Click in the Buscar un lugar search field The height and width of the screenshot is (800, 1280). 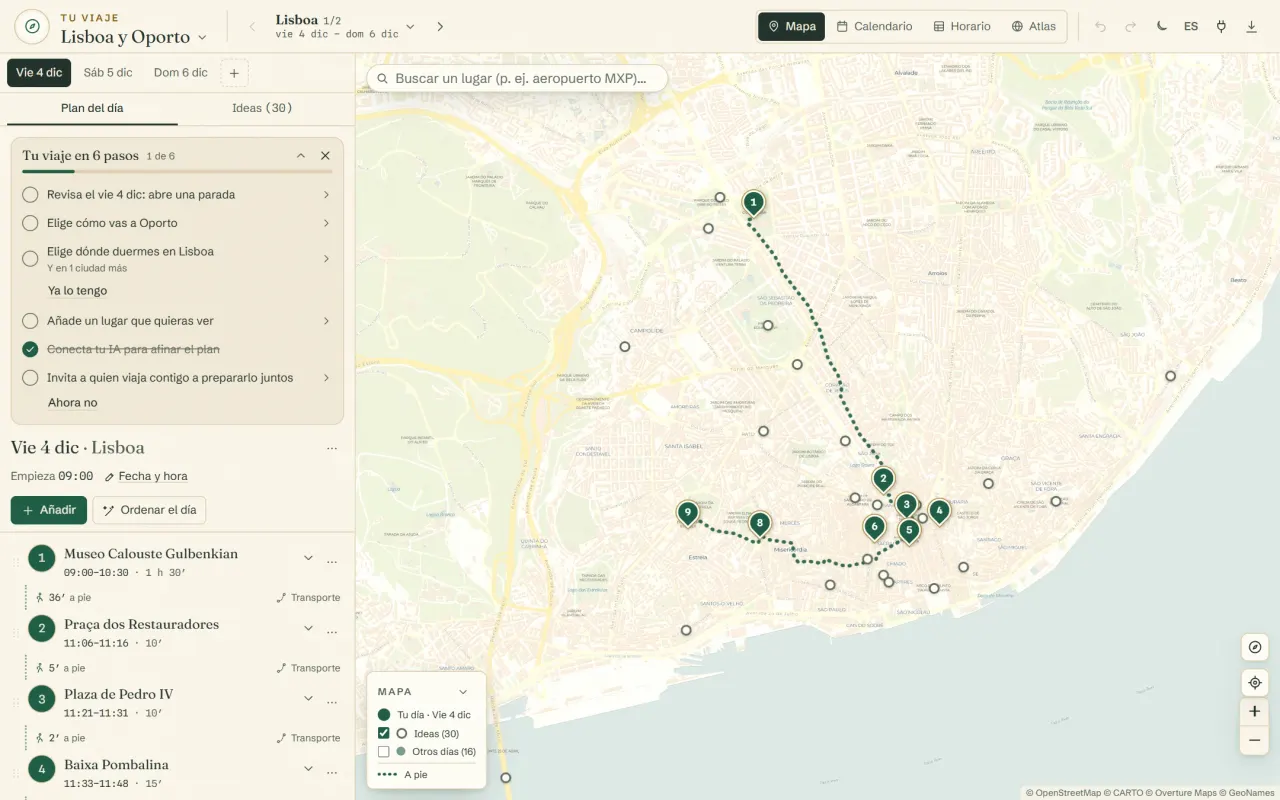point(517,78)
